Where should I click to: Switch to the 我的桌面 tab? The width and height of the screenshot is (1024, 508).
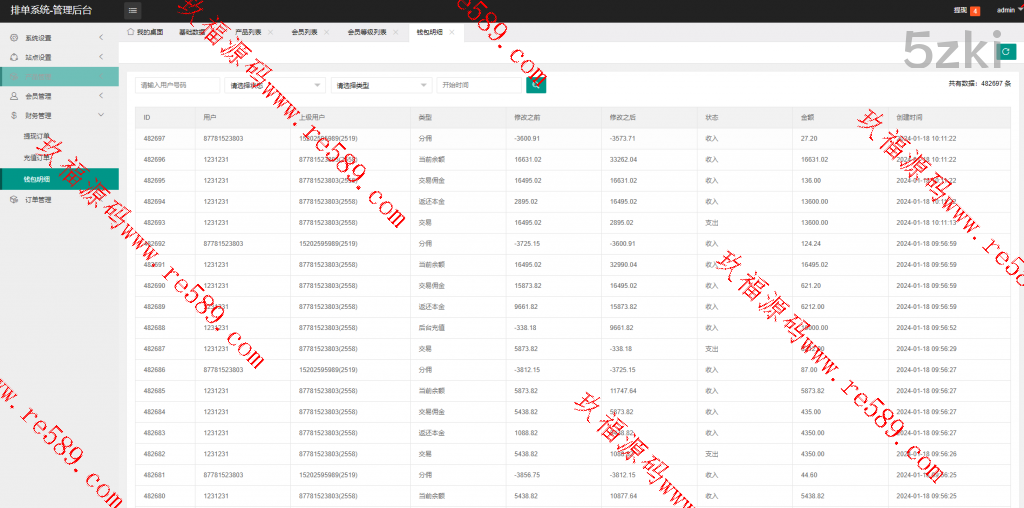pos(145,32)
